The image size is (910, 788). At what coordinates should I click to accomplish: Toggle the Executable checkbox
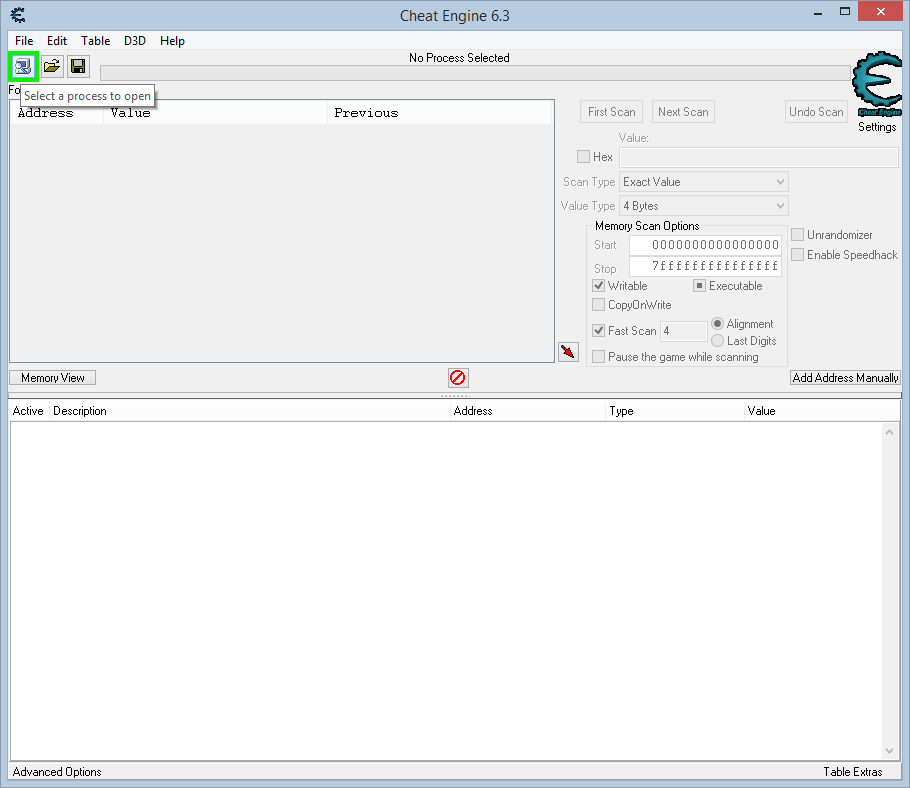click(x=699, y=285)
